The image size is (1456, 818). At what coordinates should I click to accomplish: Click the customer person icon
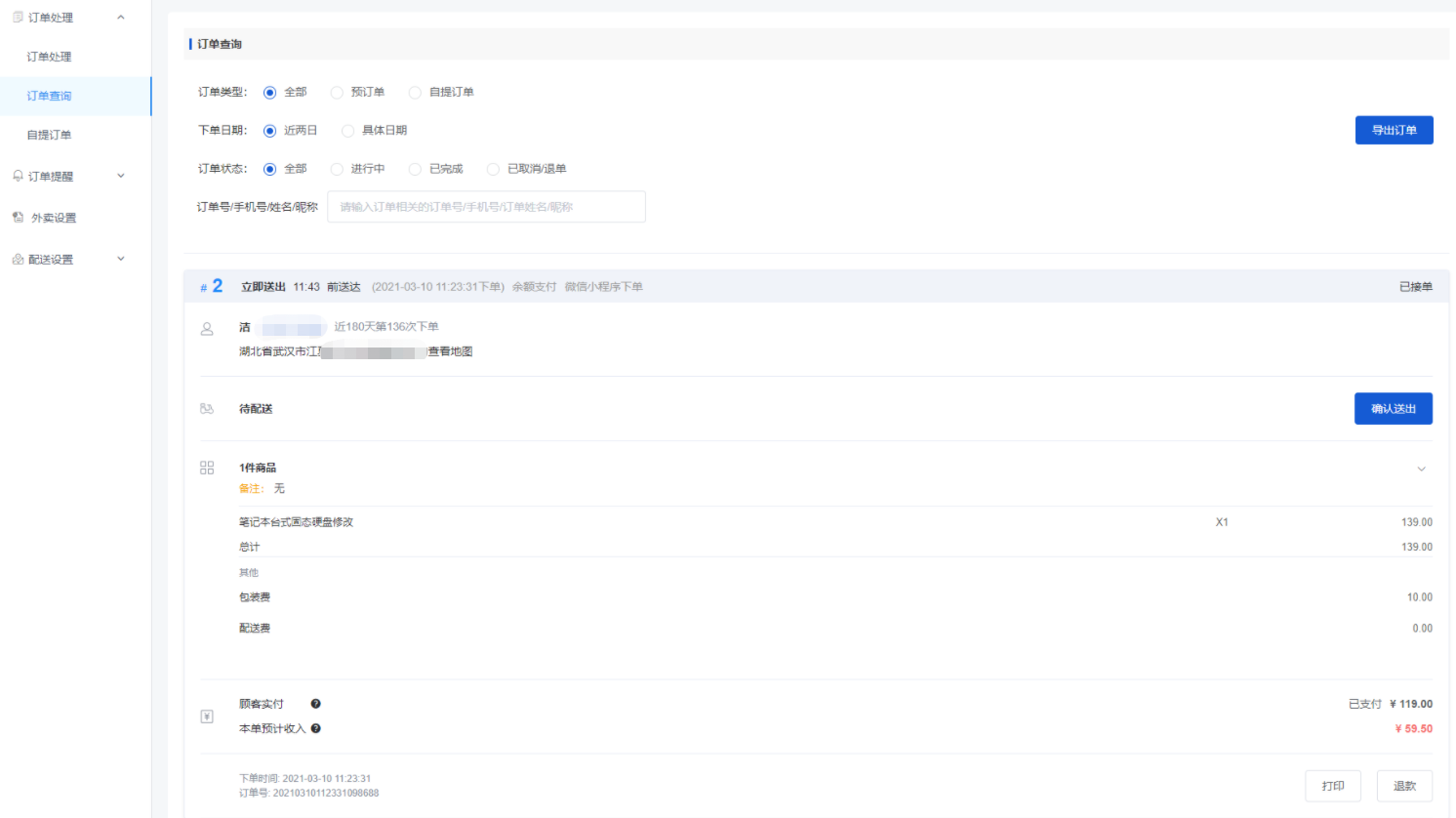(207, 329)
